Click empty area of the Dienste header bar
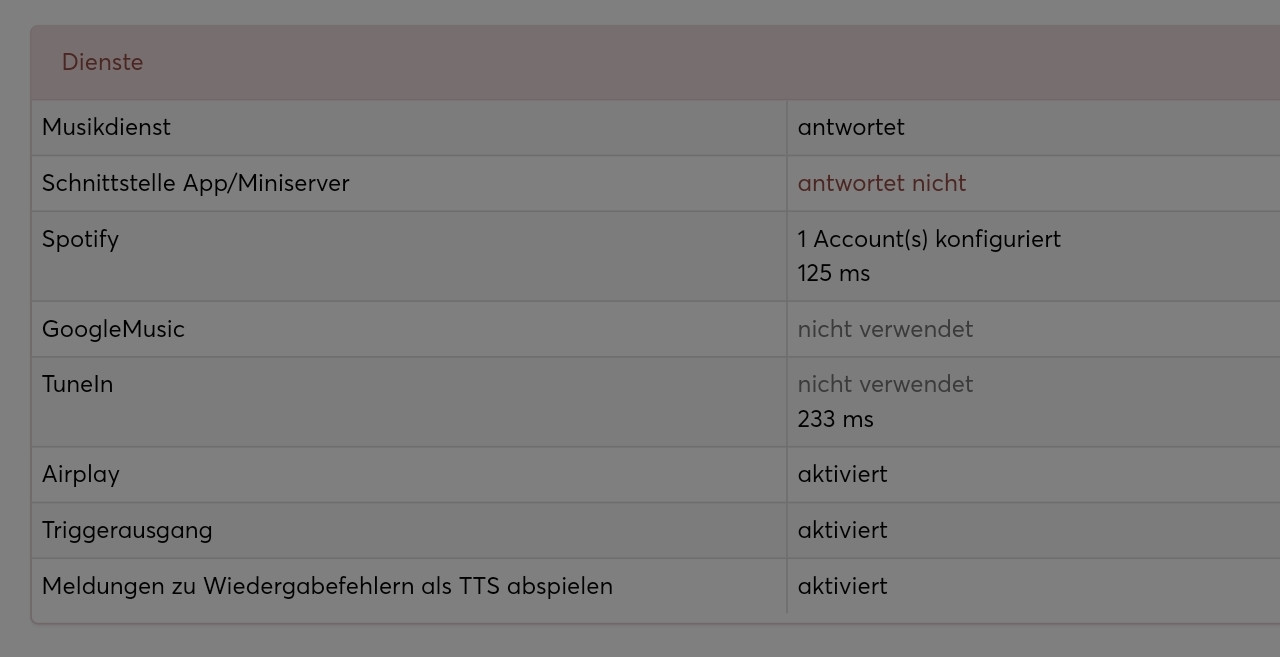The width and height of the screenshot is (1280, 657). click(700, 62)
